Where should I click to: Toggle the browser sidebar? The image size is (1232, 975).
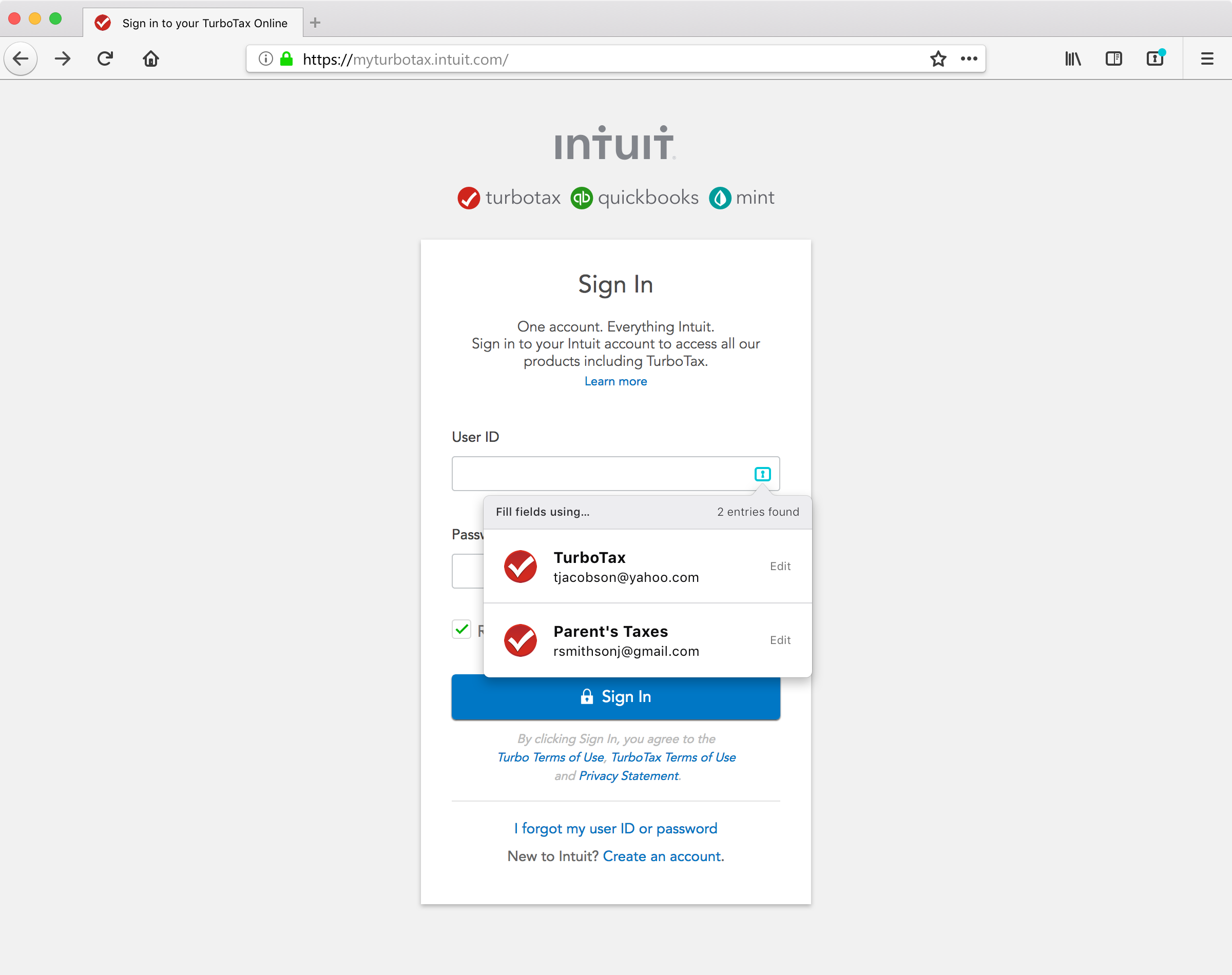[1113, 58]
